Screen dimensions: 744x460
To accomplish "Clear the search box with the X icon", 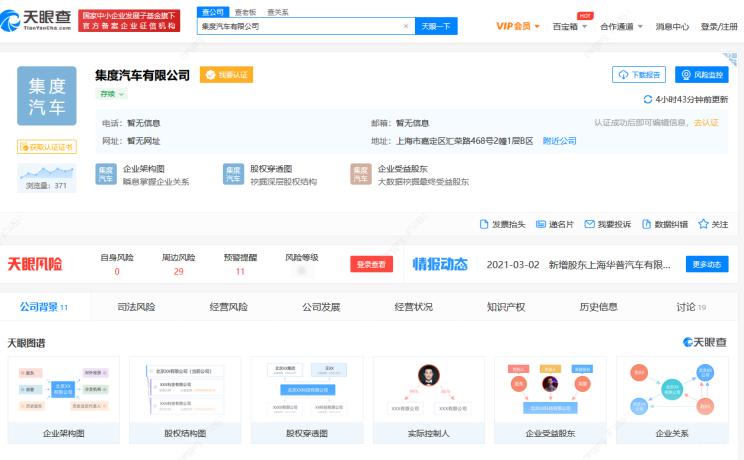I will coord(405,26).
